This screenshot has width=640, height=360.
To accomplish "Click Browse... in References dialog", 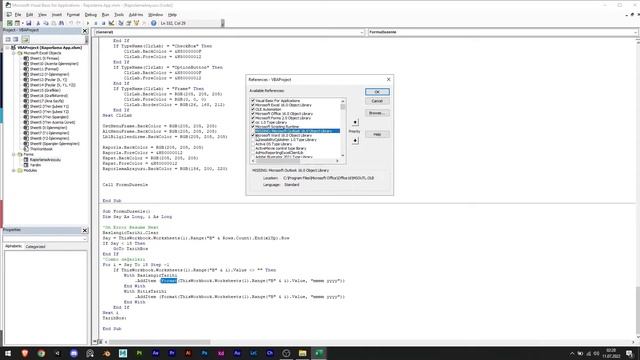I will [x=377, y=113].
